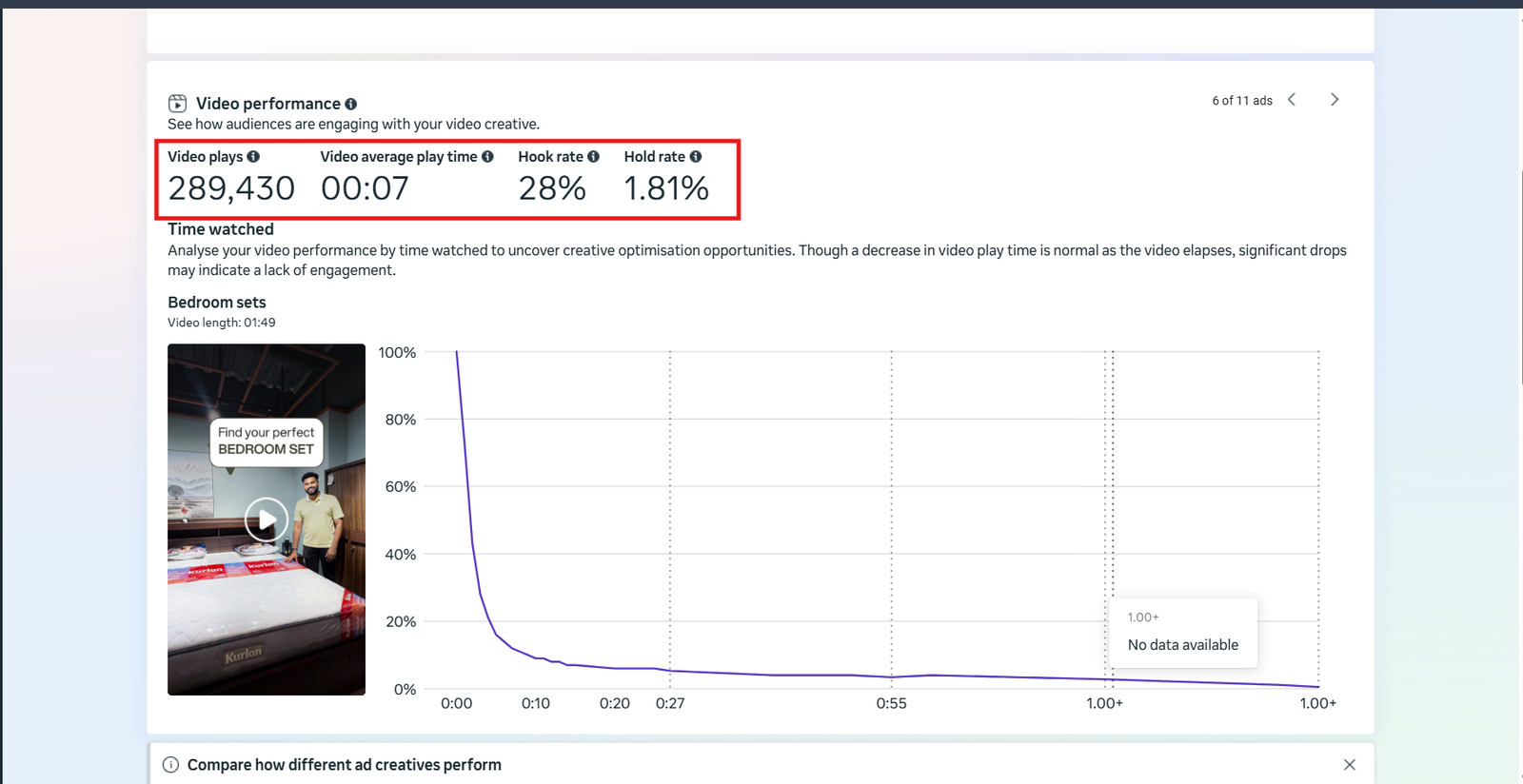1523x784 pixels.
Task: Play the Bedroom sets video
Action: [x=266, y=519]
